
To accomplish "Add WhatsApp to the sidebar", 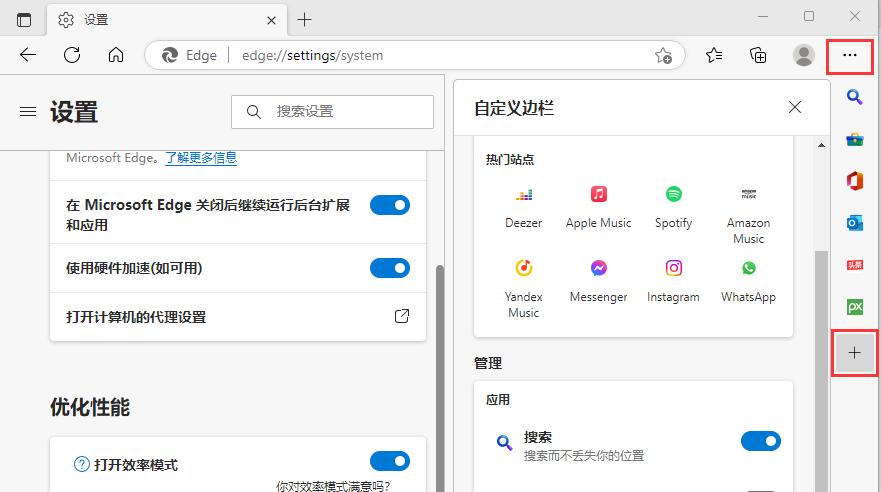I will coord(748,281).
